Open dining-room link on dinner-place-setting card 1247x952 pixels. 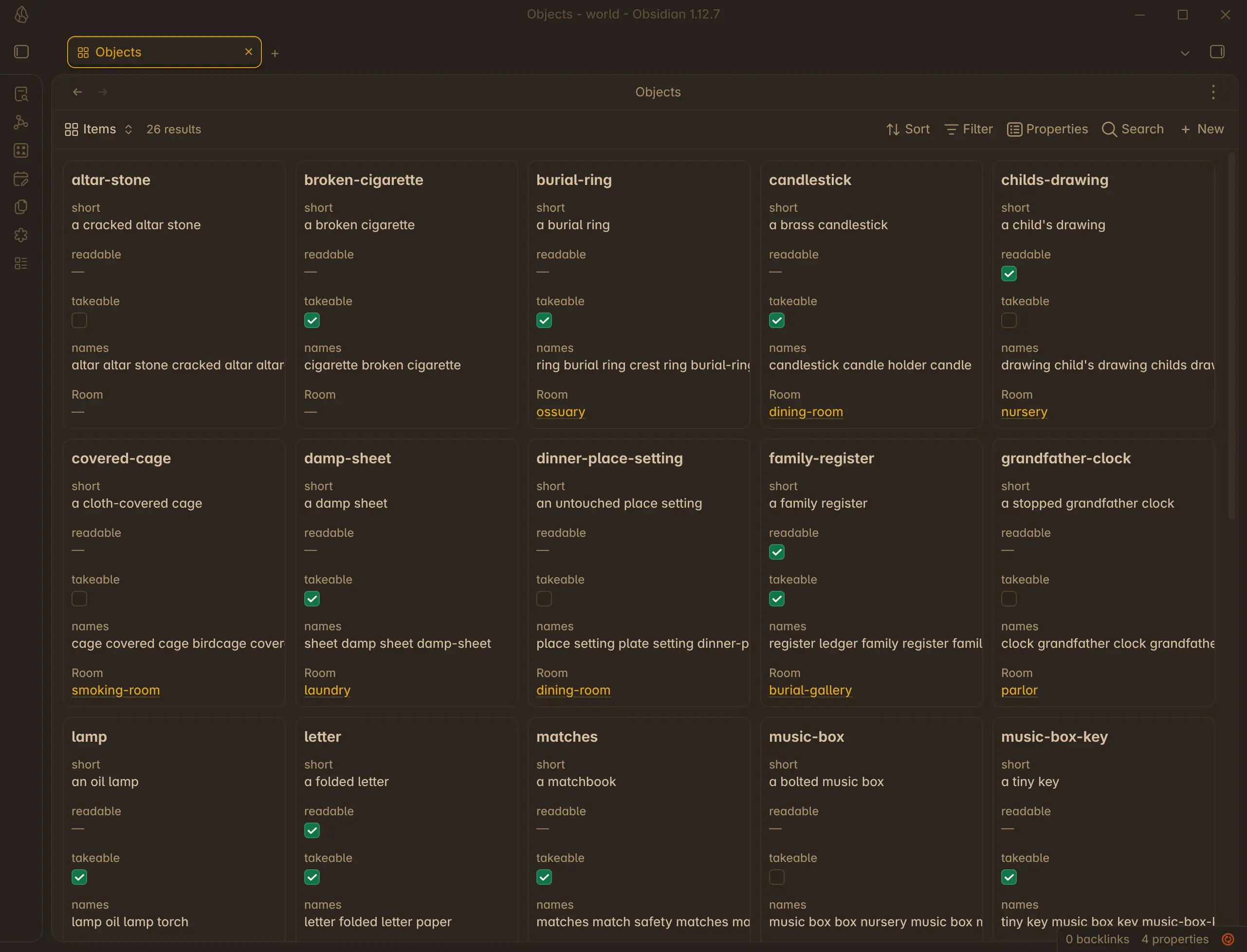pyautogui.click(x=573, y=690)
